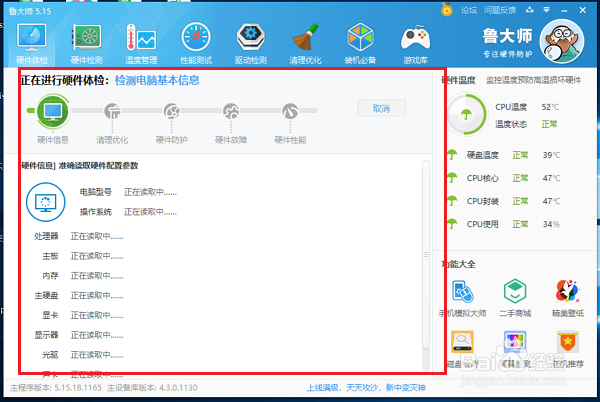The height and width of the screenshot is (402, 600).
Task: Click the 光驱 row label
Action: [x=50, y=355]
